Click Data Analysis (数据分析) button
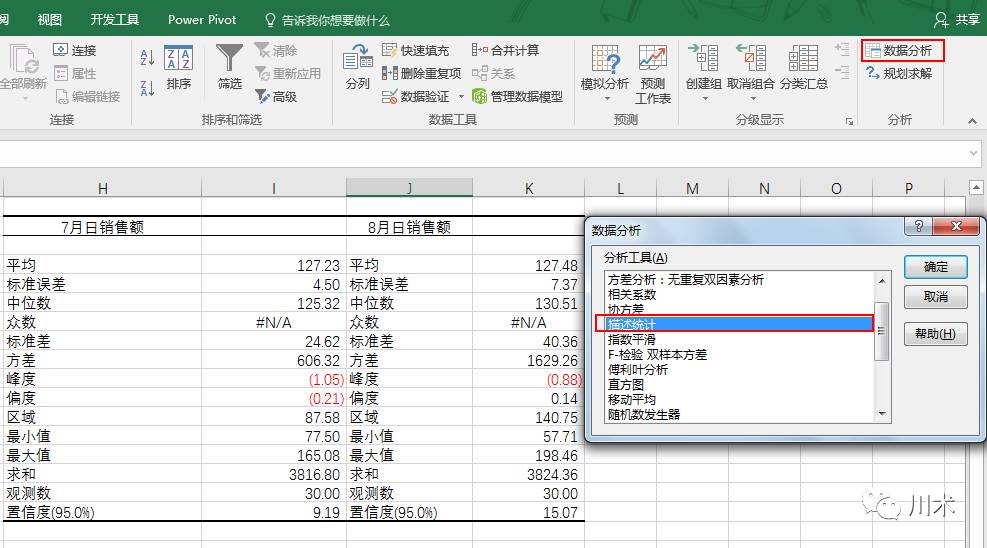Viewport: 987px width, 548px height. click(x=902, y=50)
